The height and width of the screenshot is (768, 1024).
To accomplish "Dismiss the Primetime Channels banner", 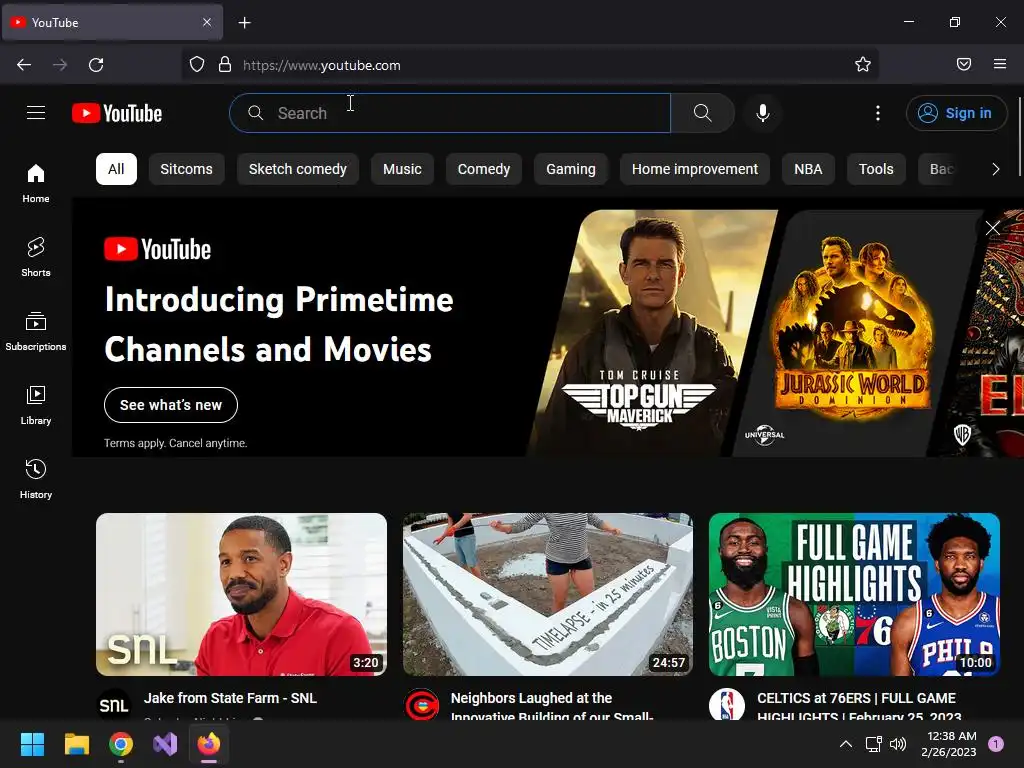I will pyautogui.click(x=993, y=227).
